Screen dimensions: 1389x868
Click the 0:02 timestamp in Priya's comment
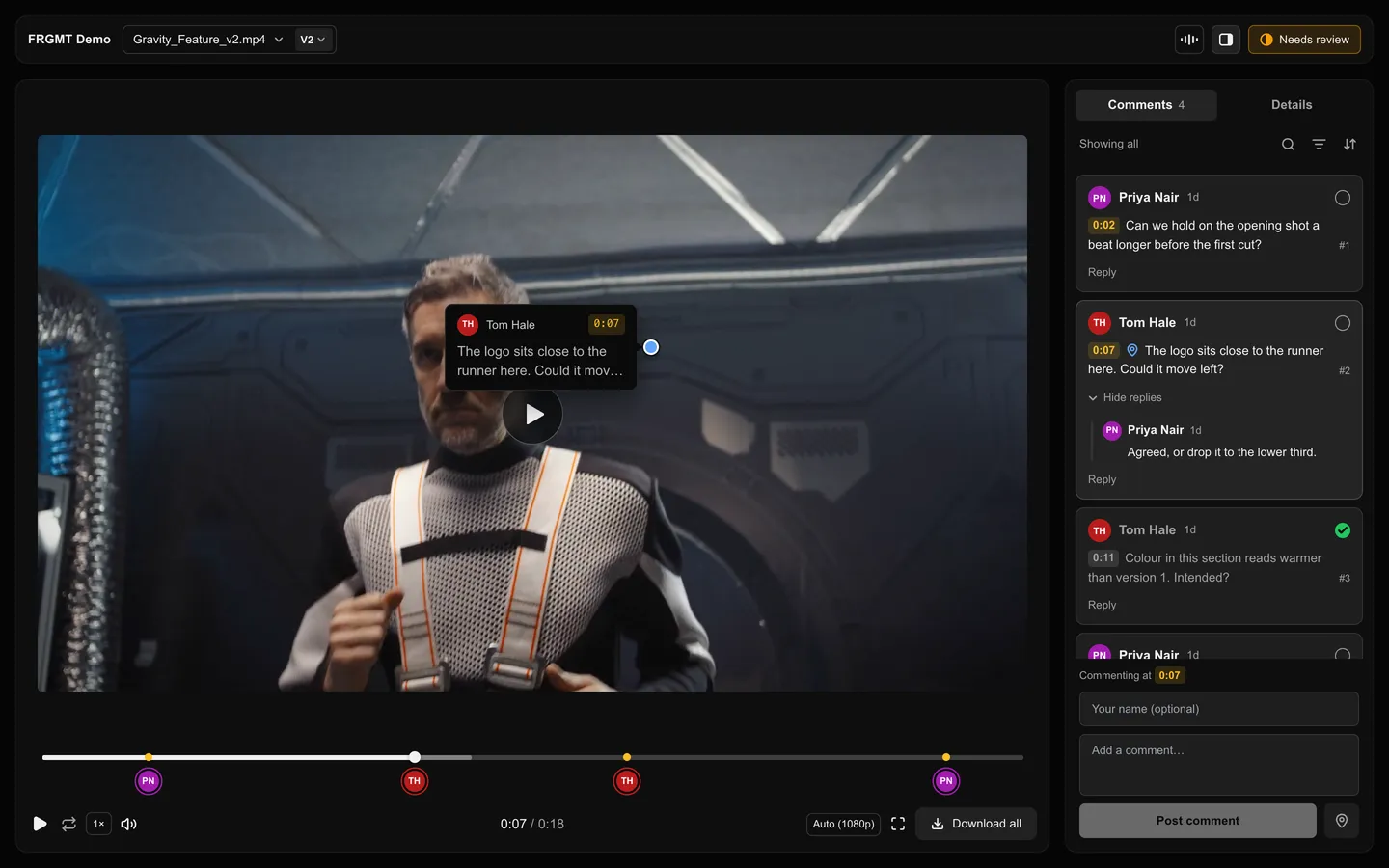point(1103,225)
